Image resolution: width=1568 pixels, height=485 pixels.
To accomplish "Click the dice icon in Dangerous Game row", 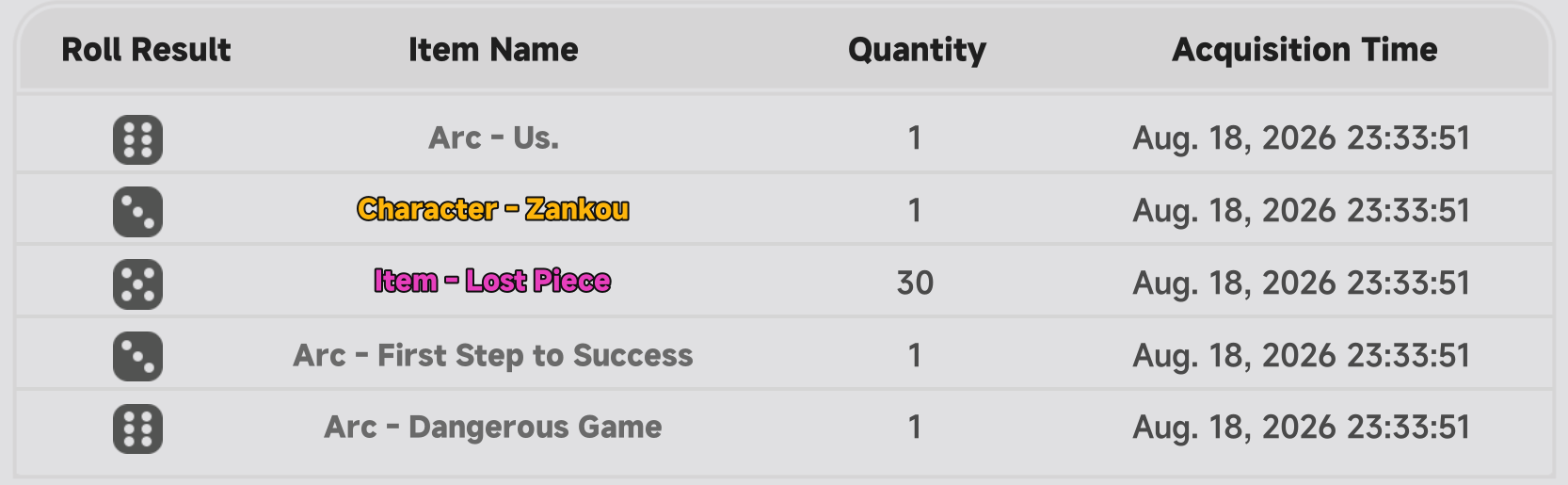I will [x=137, y=428].
